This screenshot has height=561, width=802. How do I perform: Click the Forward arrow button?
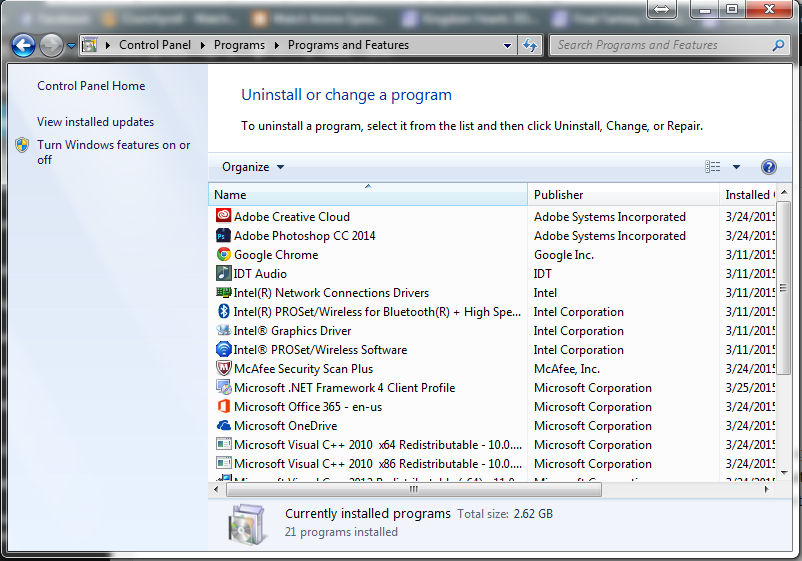(x=51, y=46)
